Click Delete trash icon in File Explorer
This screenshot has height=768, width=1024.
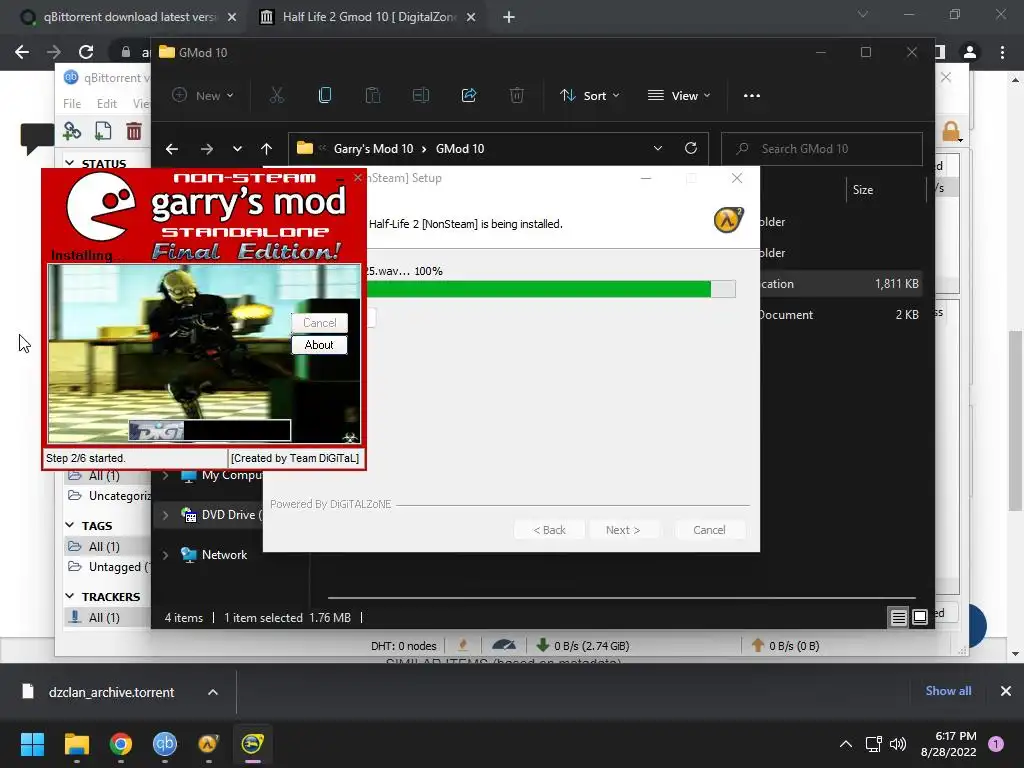pyautogui.click(x=517, y=95)
